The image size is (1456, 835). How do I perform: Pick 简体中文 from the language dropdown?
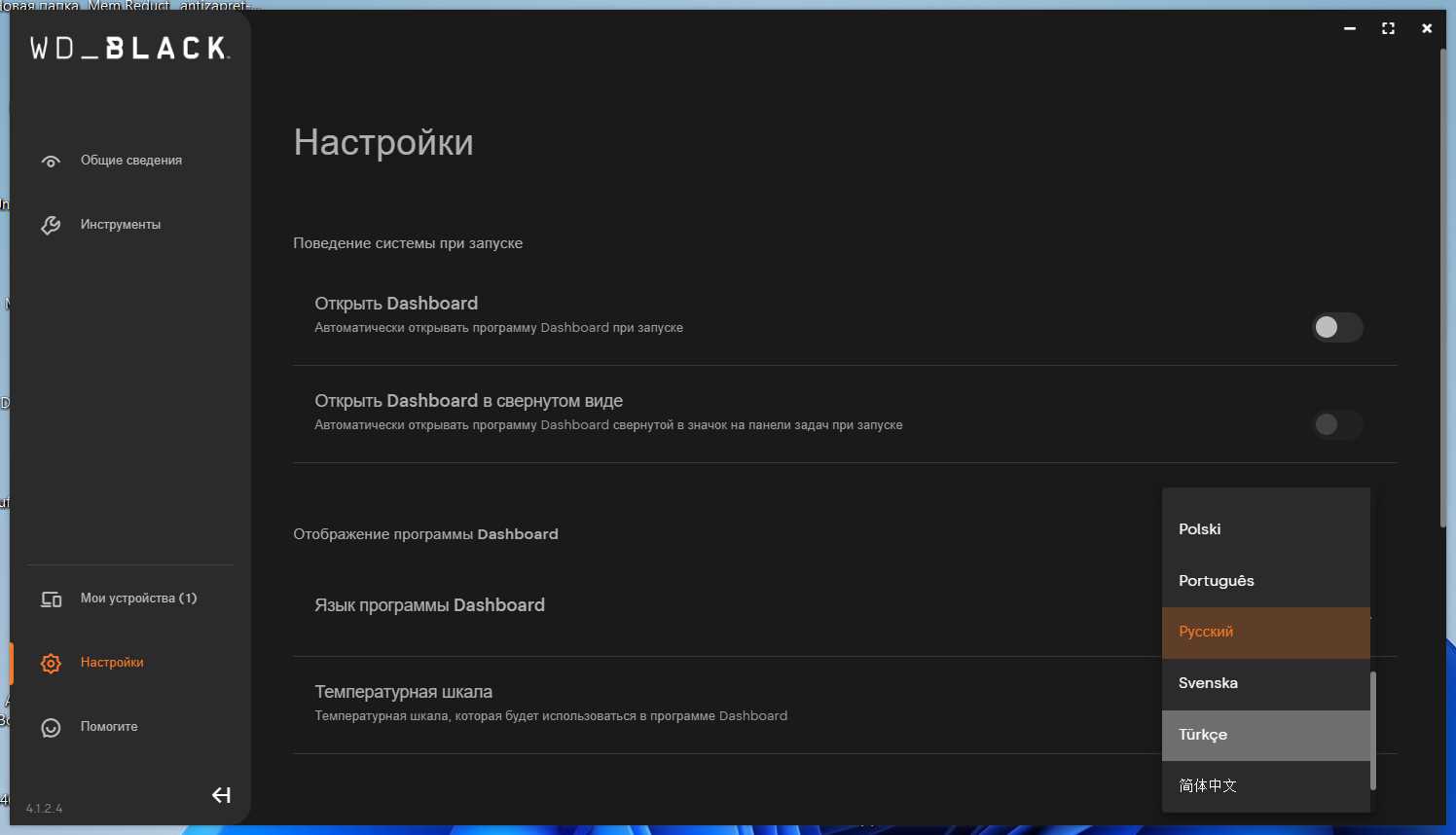(x=1266, y=785)
